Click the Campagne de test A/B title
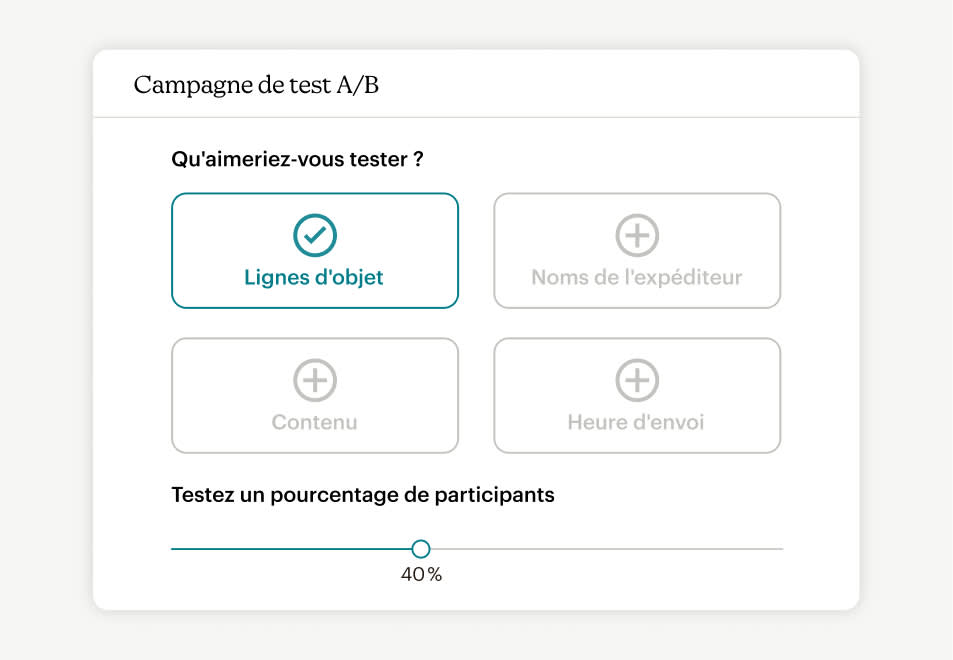 tap(256, 85)
